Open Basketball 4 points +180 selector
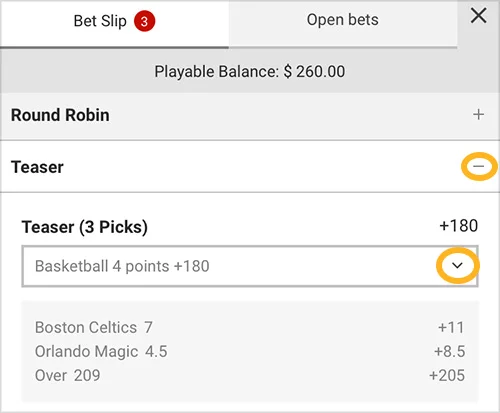The height and width of the screenshot is (413, 500). [250, 266]
